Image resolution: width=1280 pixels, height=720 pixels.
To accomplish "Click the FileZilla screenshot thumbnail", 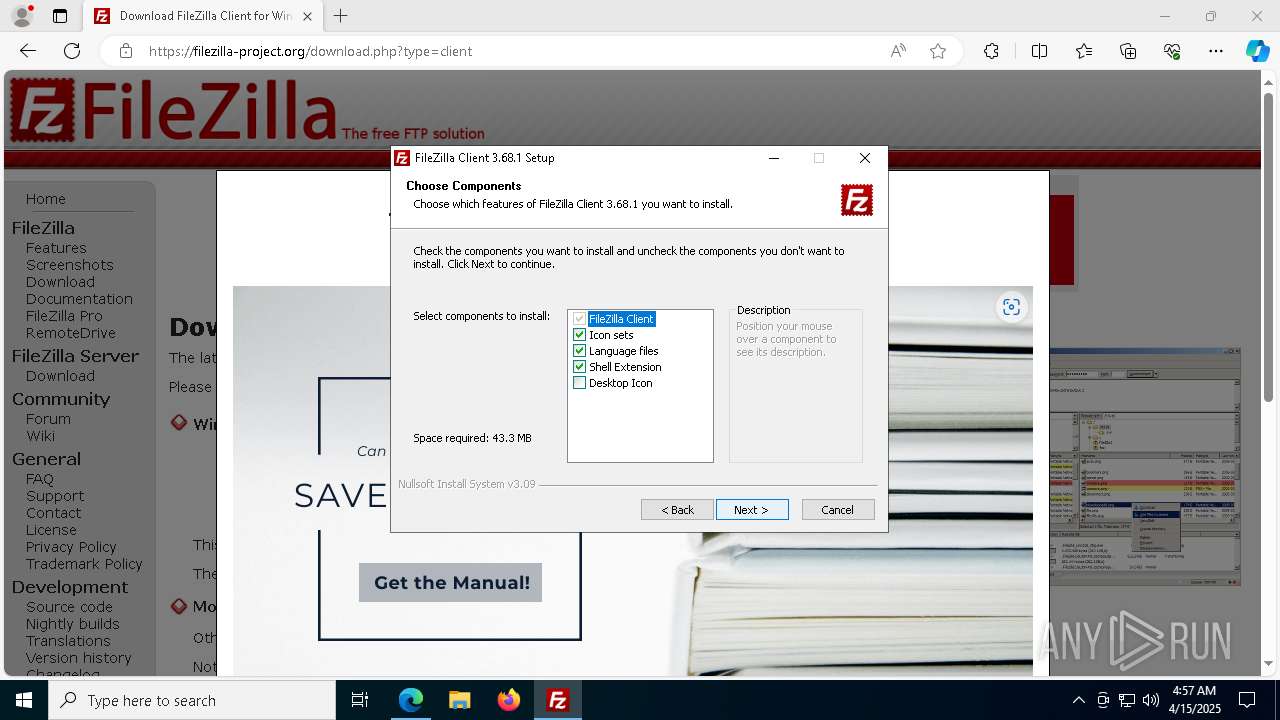I will click(x=1144, y=467).
